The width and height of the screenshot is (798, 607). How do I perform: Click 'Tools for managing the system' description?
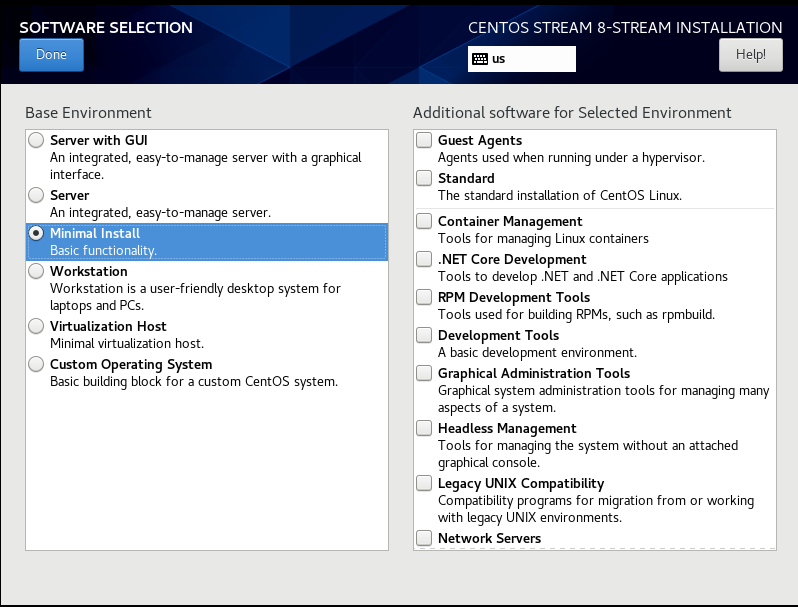click(x=588, y=454)
